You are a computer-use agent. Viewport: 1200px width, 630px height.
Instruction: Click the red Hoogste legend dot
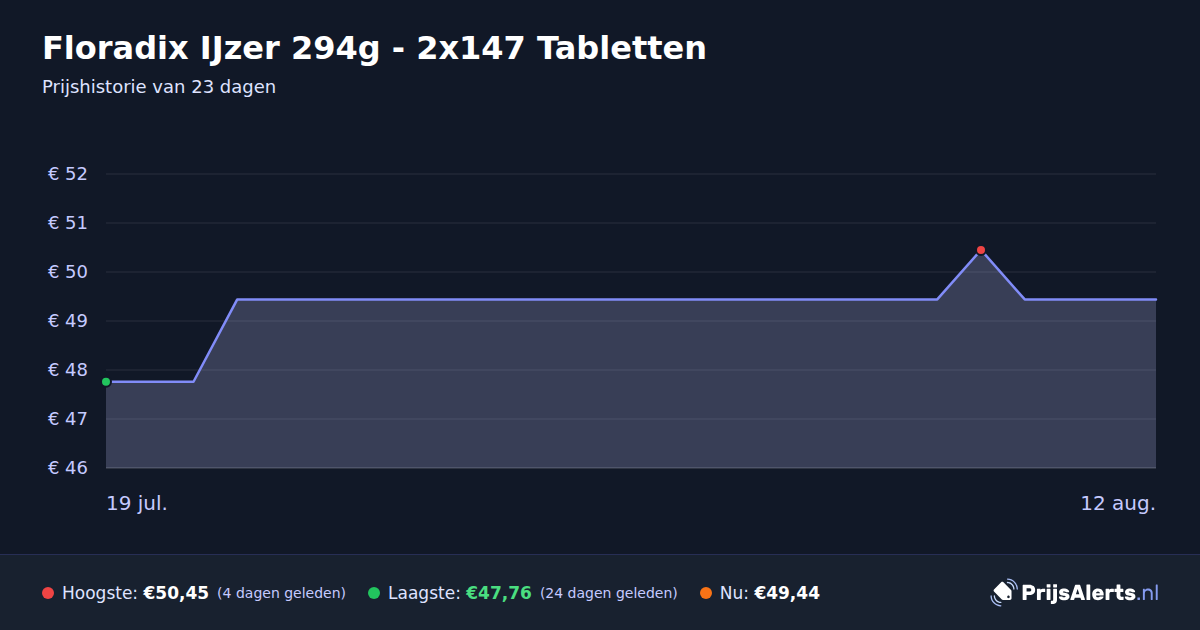48,593
